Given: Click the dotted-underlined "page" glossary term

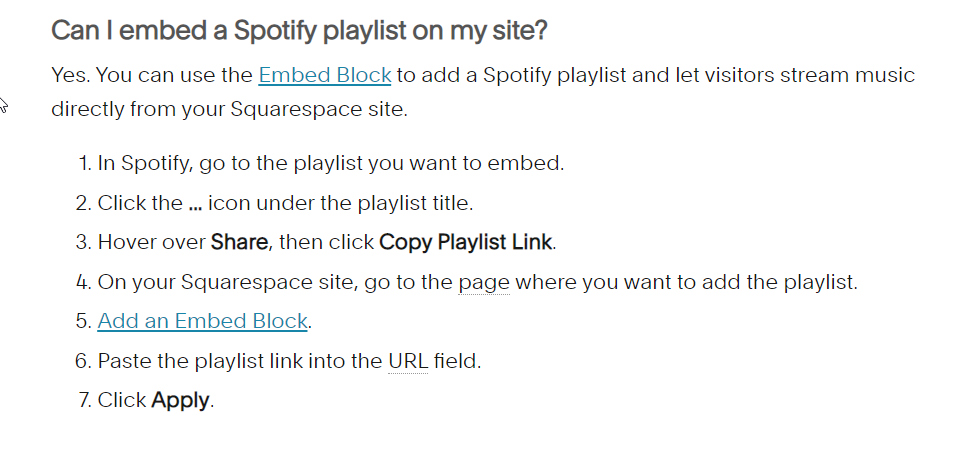Looking at the screenshot, I should click(x=484, y=282).
